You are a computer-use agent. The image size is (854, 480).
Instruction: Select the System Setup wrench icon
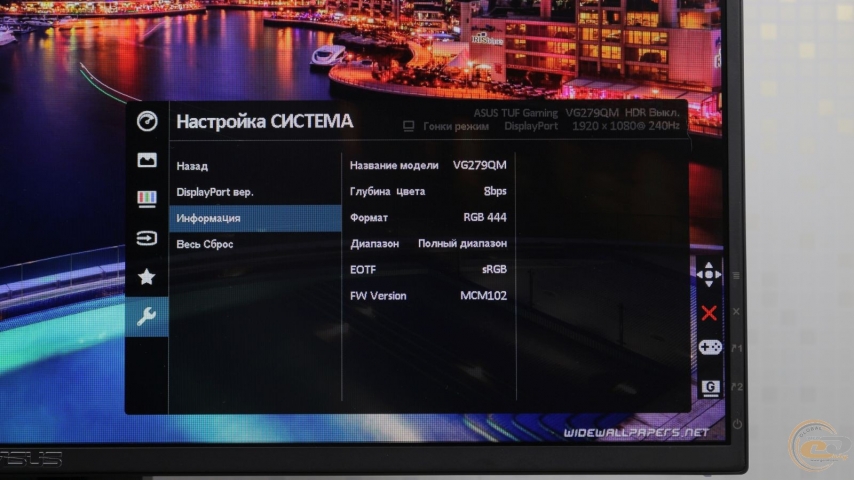[x=147, y=316]
